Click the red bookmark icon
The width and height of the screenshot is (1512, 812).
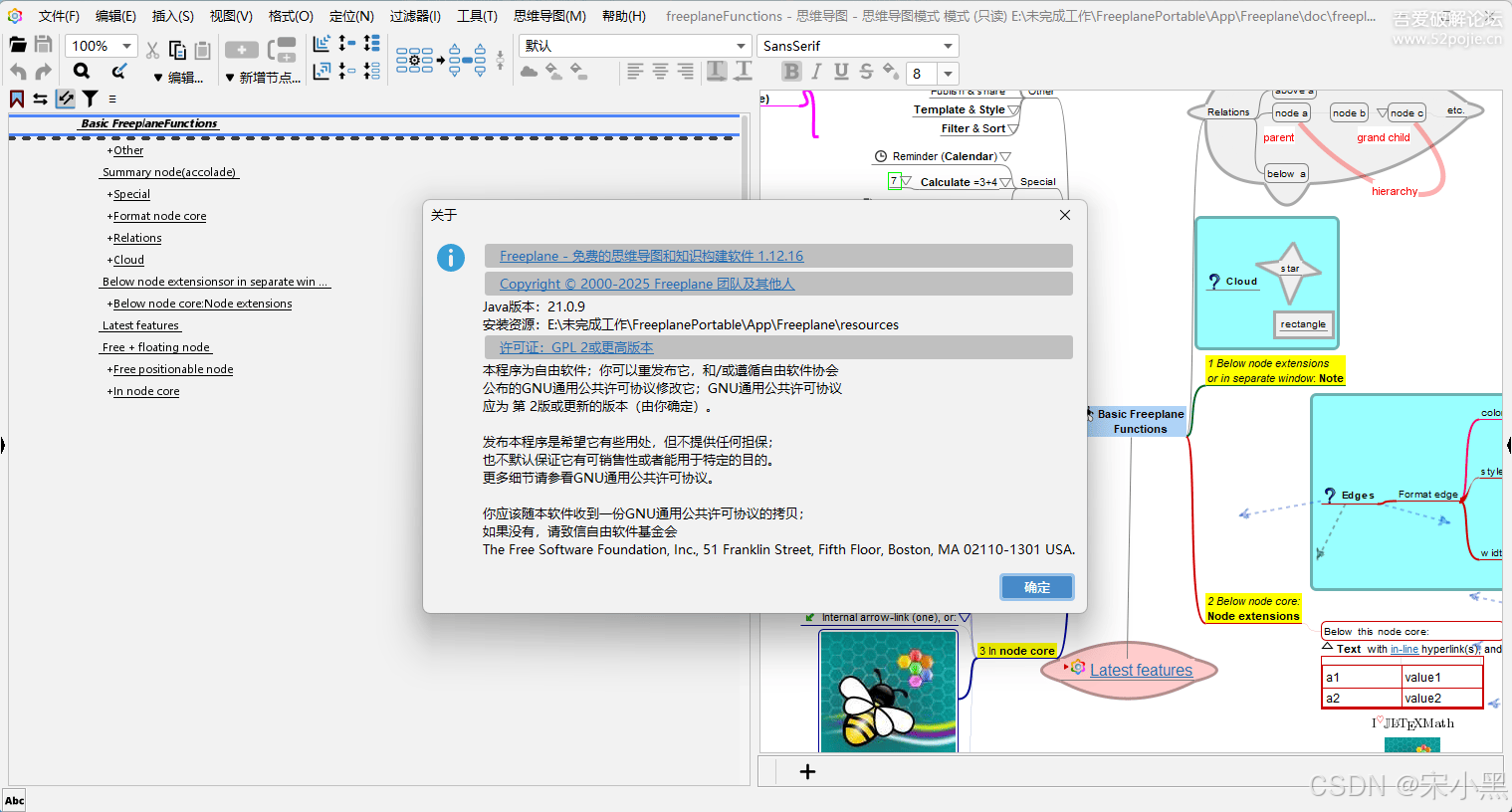pos(17,99)
